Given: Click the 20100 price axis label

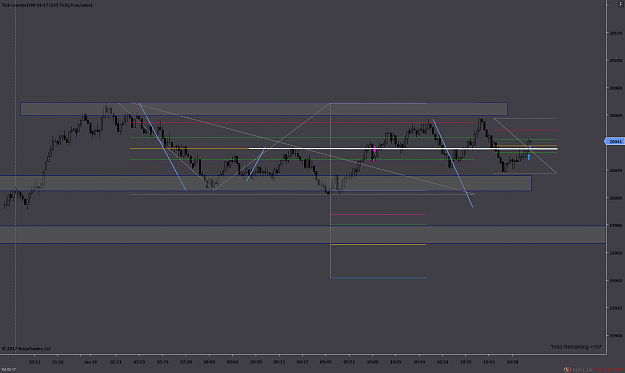Looking at the screenshot, I should [x=615, y=61].
